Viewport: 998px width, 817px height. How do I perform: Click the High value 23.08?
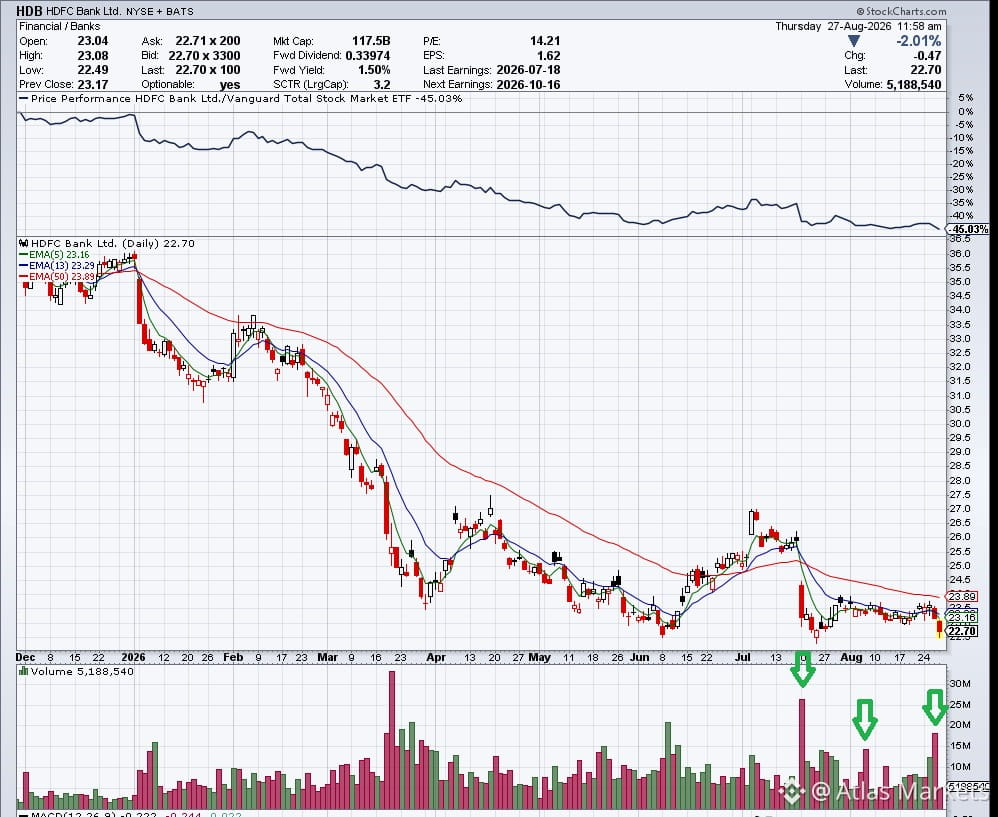(x=92, y=55)
